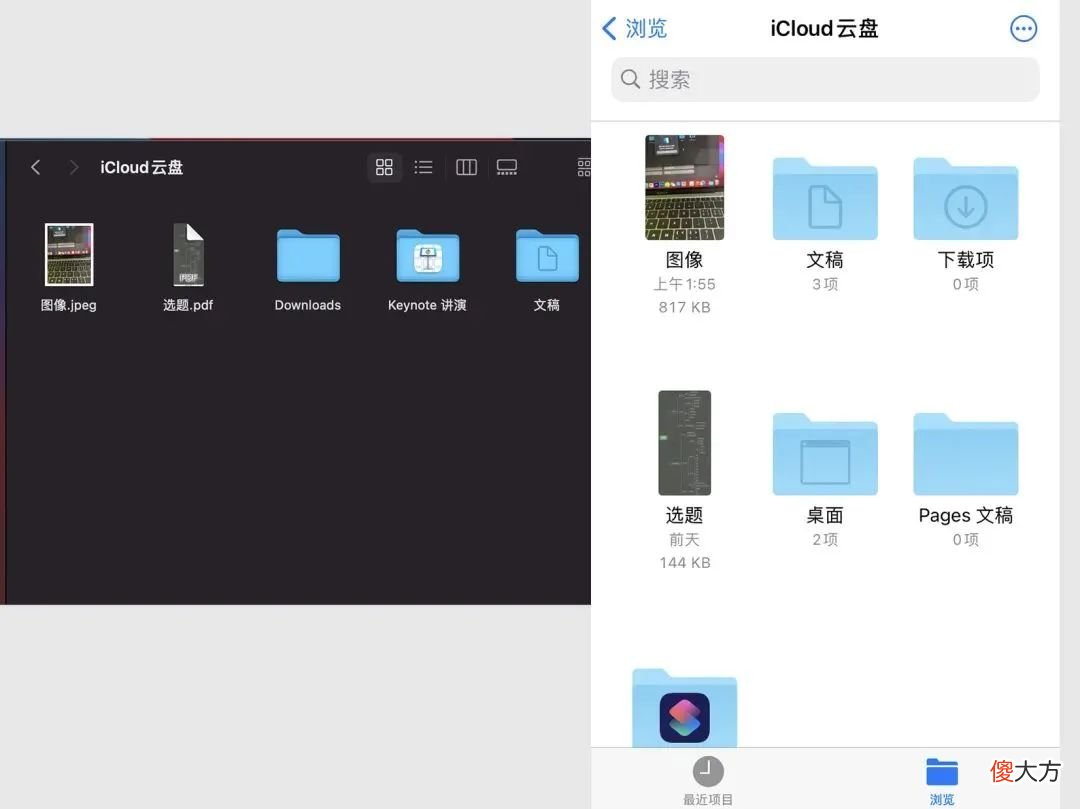The image size is (1080, 809).
Task: Select 图像.jpeg file in Finder
Action: (x=69, y=255)
